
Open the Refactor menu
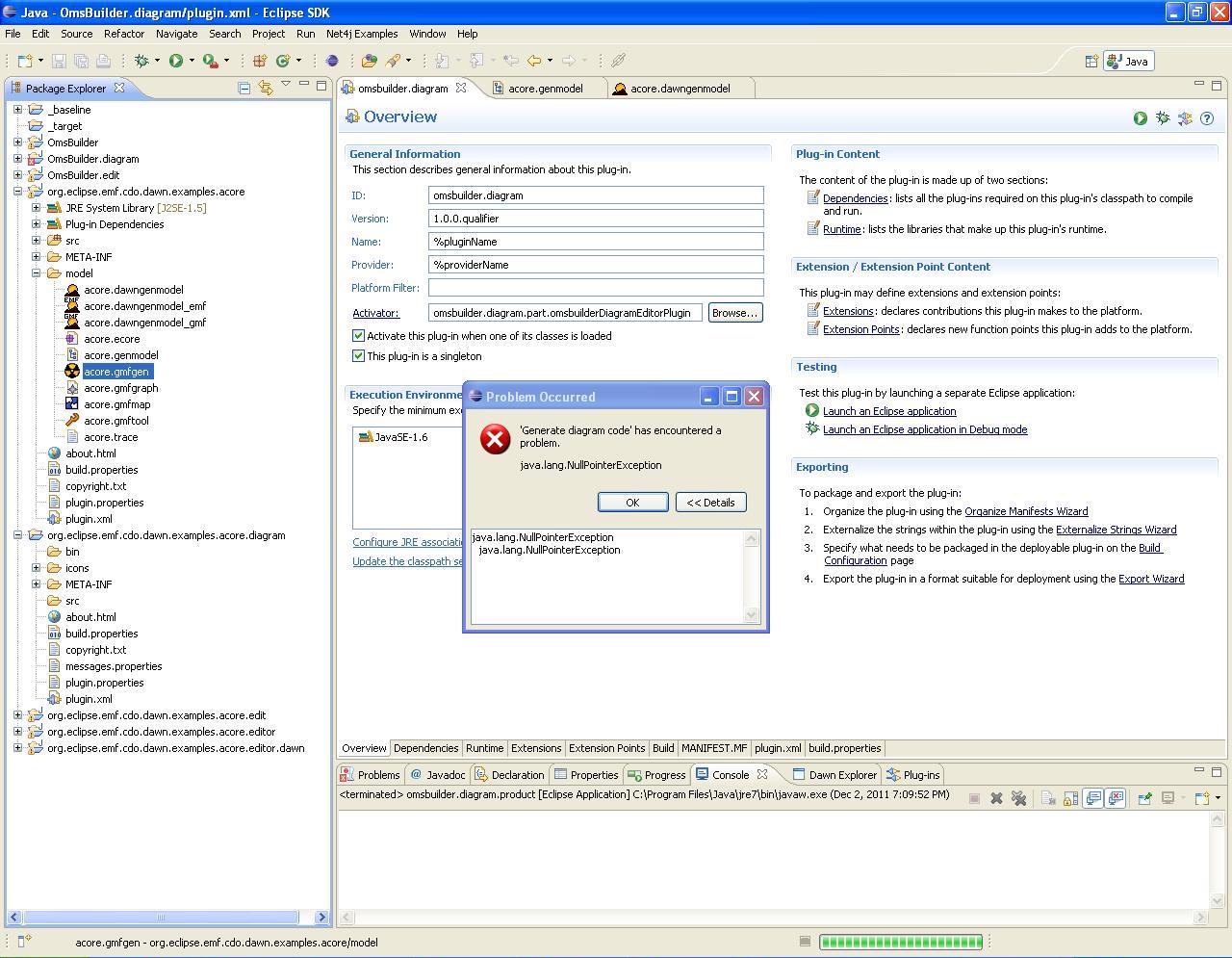coord(123,34)
